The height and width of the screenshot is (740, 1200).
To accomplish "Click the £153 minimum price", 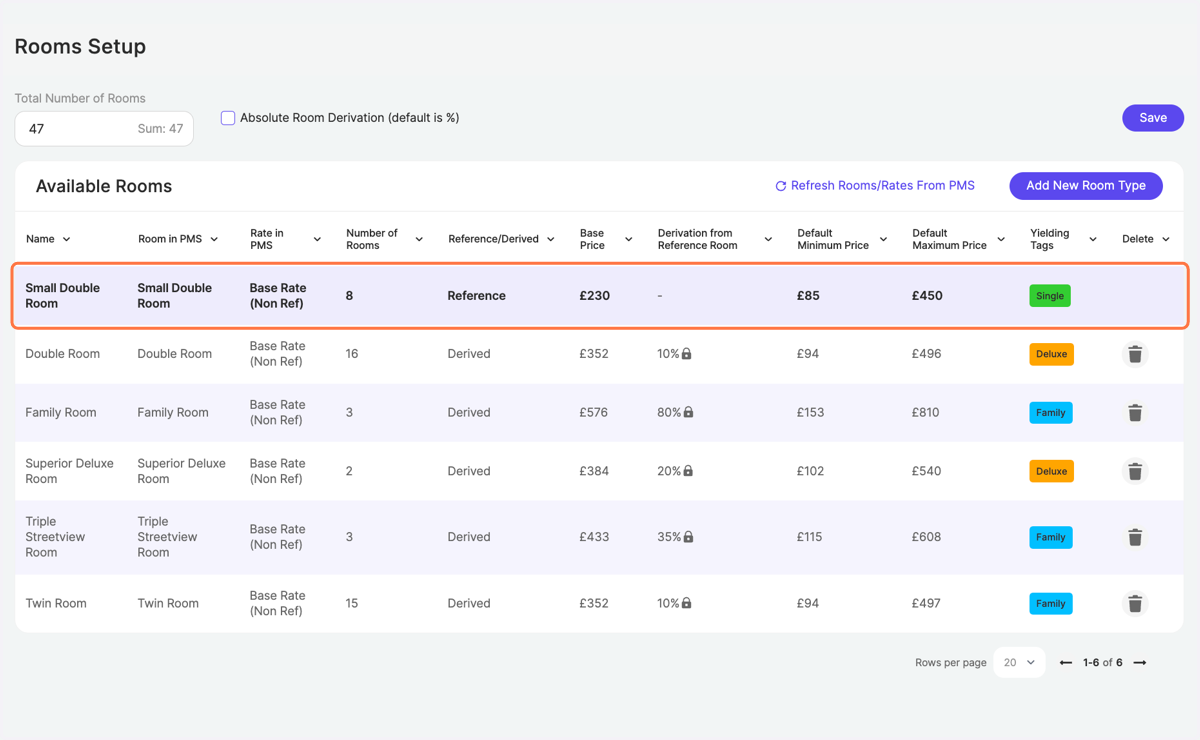I will point(811,412).
